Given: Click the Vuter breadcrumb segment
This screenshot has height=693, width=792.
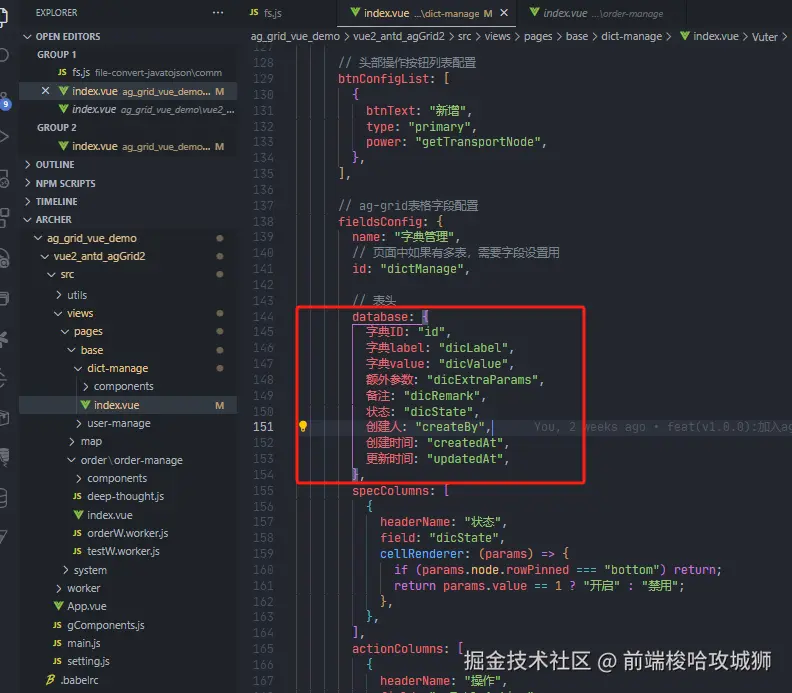Looking at the screenshot, I should [x=765, y=36].
